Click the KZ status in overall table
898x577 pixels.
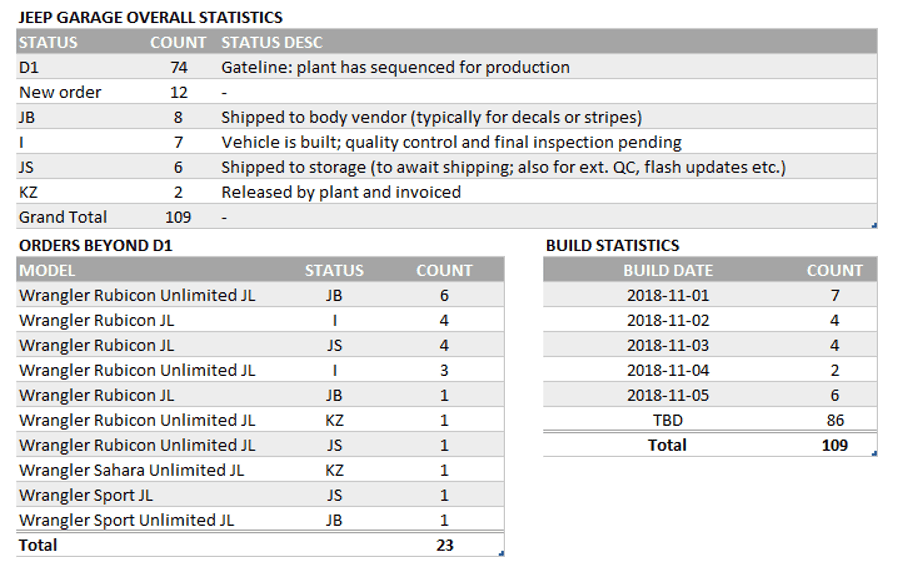[28, 192]
